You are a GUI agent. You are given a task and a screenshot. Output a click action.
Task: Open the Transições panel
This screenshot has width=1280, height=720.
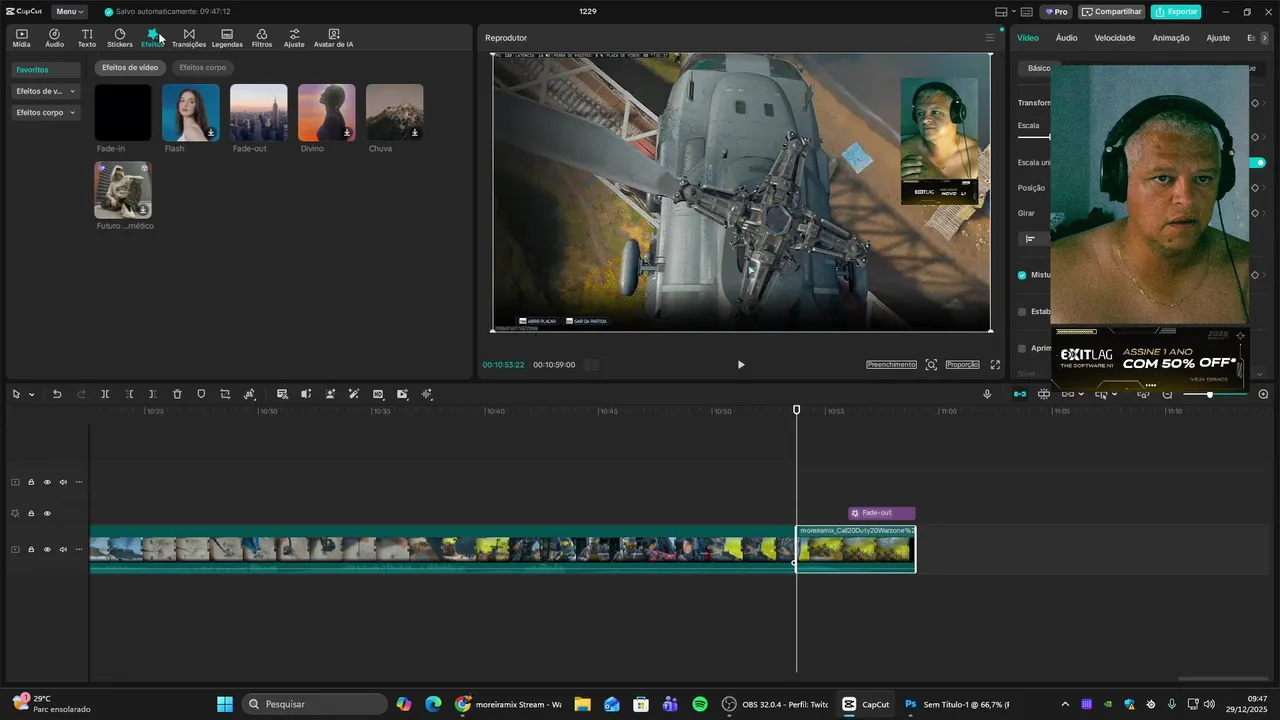[189, 38]
